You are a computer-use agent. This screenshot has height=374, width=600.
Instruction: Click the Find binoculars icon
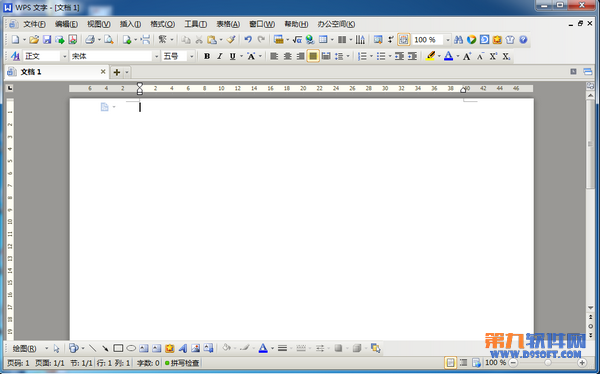coord(458,39)
